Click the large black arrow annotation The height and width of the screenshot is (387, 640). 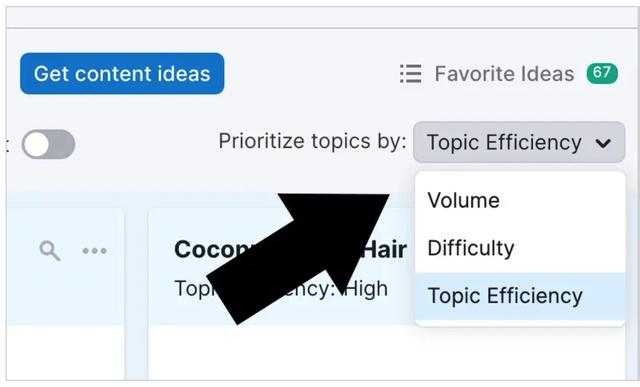[298, 259]
